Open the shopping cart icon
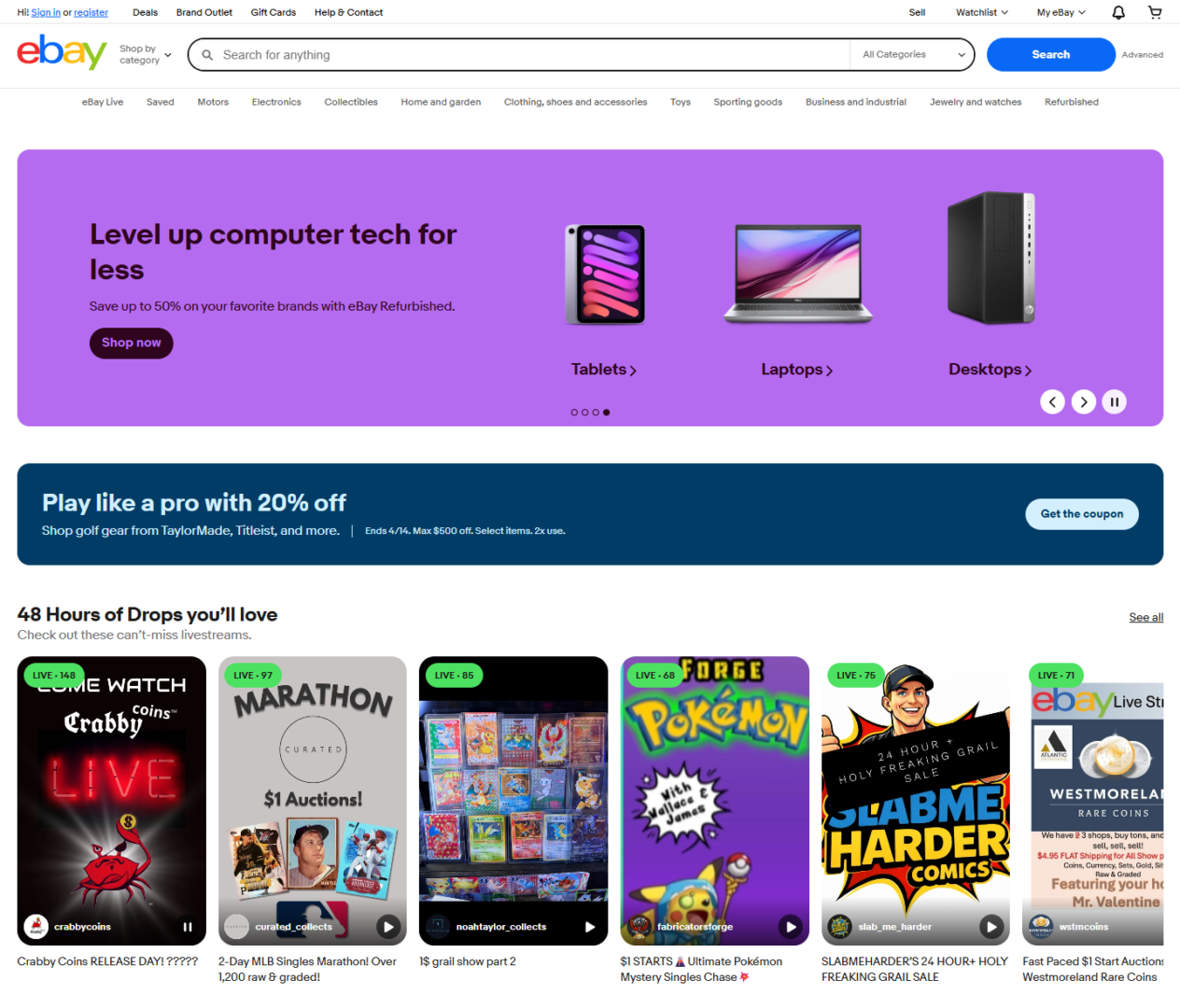Screen dimensions: 1180x1008 pyautogui.click(x=1155, y=12)
